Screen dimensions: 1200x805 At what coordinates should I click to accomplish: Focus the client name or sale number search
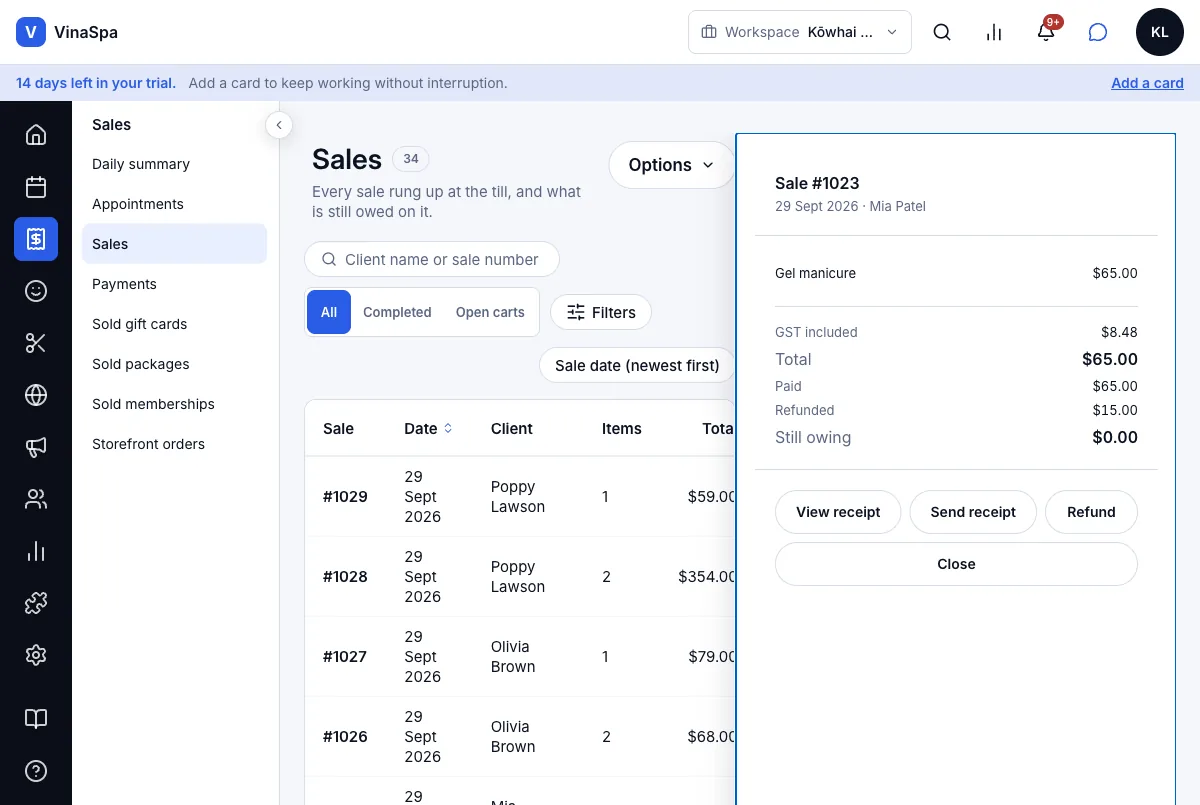(x=432, y=259)
